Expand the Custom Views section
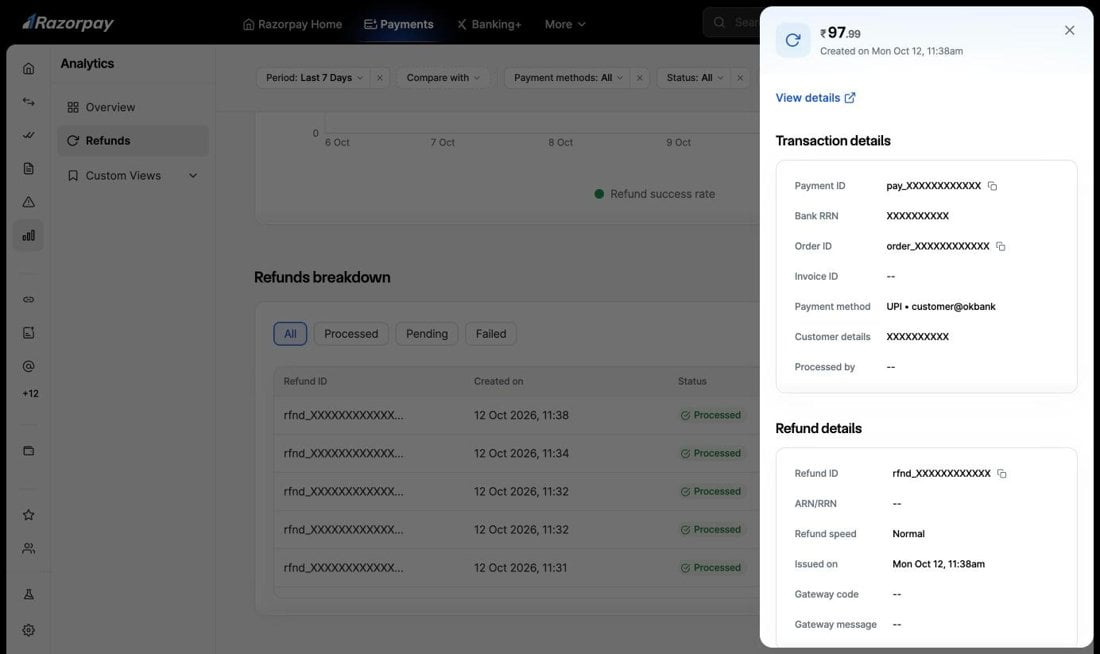1100x654 pixels. coord(133,175)
